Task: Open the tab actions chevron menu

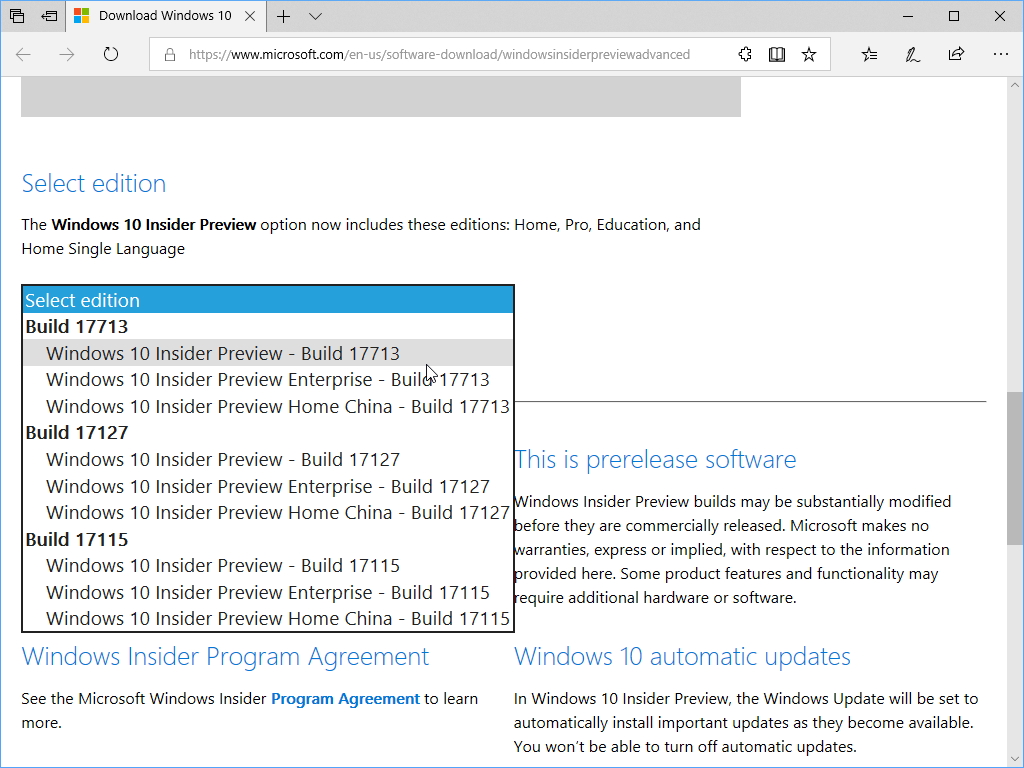Action: coord(316,16)
